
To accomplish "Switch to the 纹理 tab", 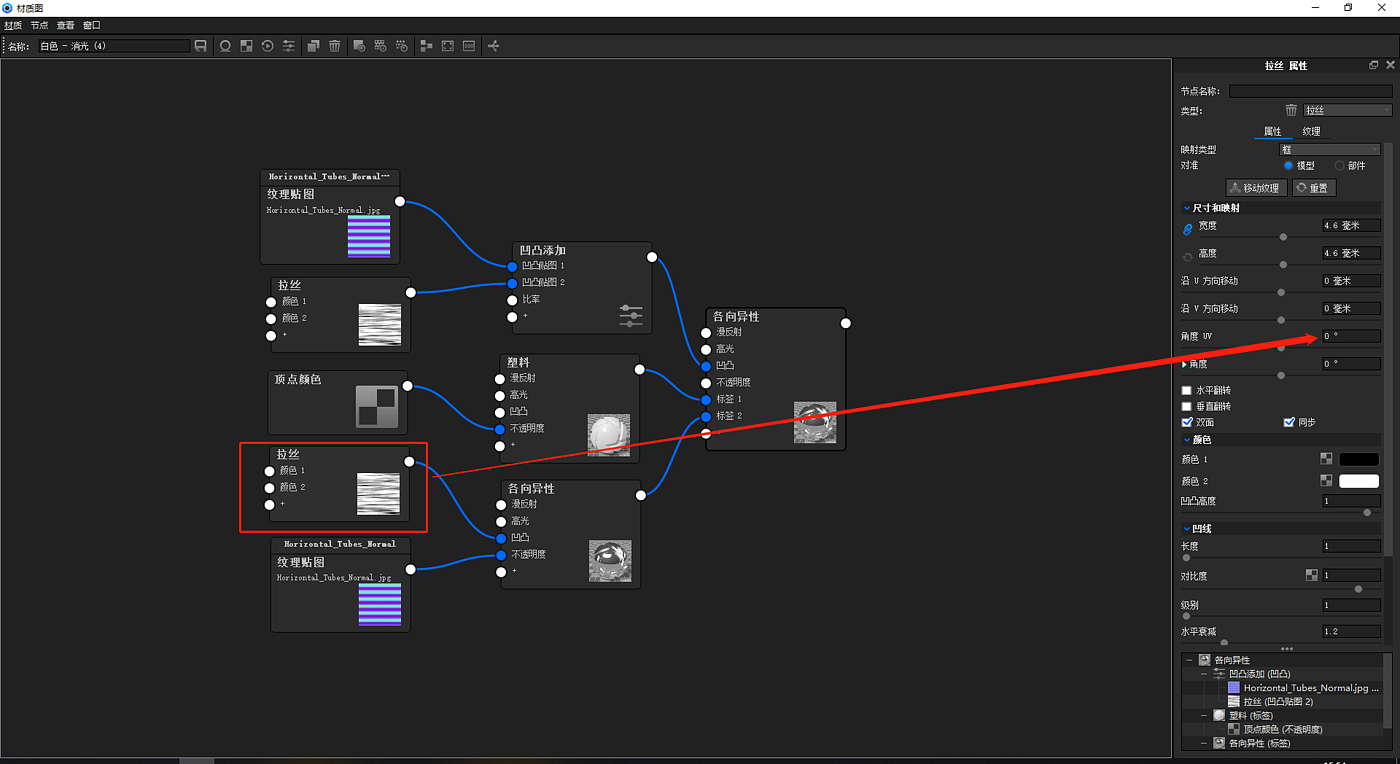I will tap(1311, 131).
